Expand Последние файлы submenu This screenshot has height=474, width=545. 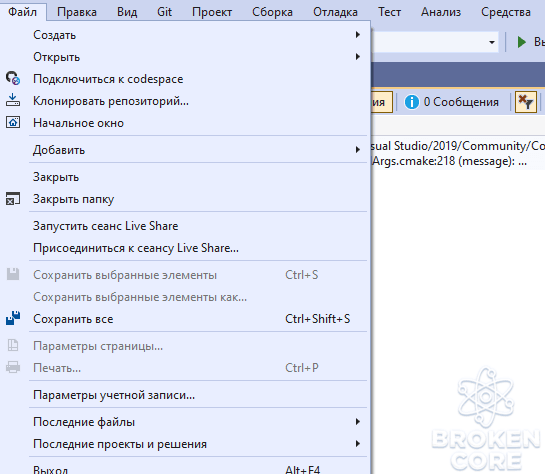[184, 422]
